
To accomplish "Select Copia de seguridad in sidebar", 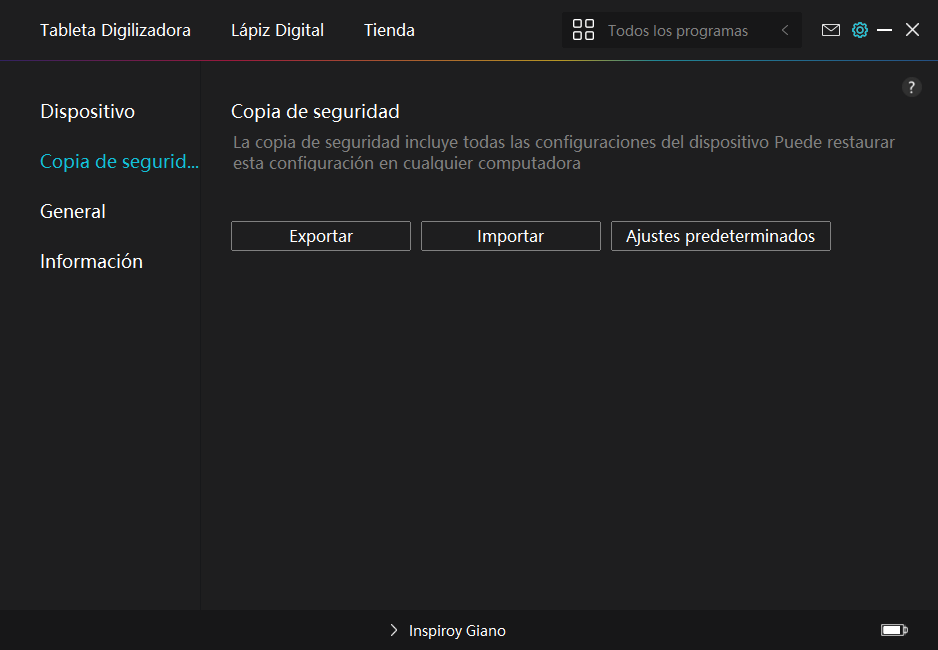I will 118,161.
